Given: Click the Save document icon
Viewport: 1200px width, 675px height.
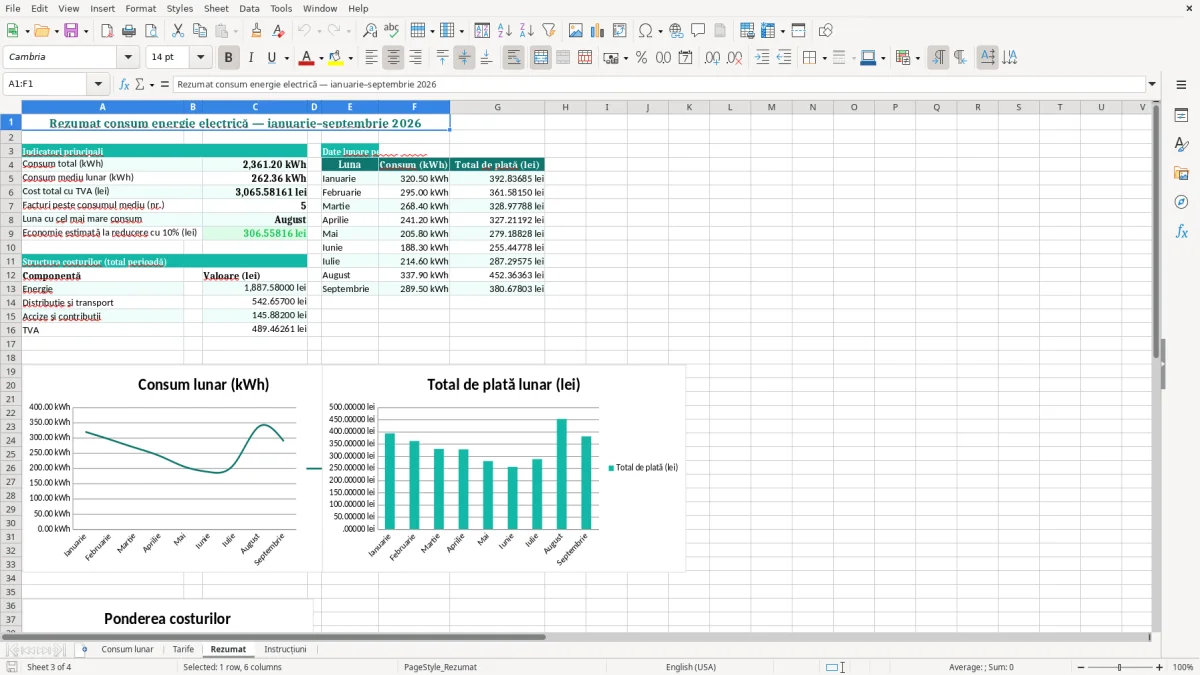Looking at the screenshot, I should tap(71, 31).
